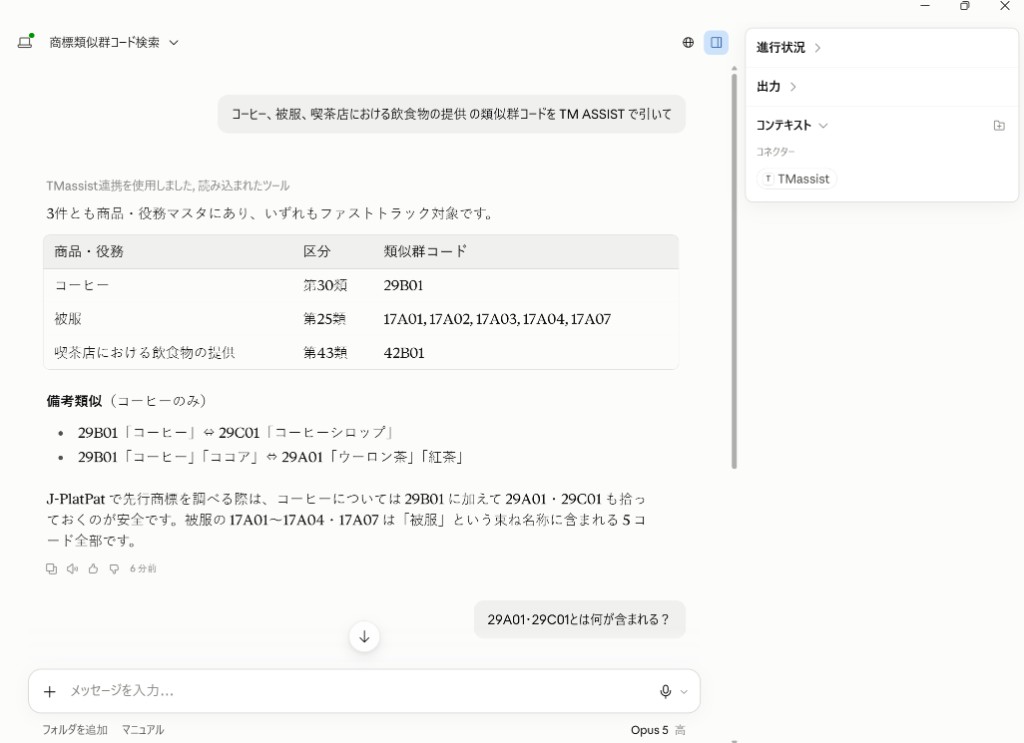
Task: Click the 喫茶店における飲食物の提供 table cell
Action: (144, 353)
